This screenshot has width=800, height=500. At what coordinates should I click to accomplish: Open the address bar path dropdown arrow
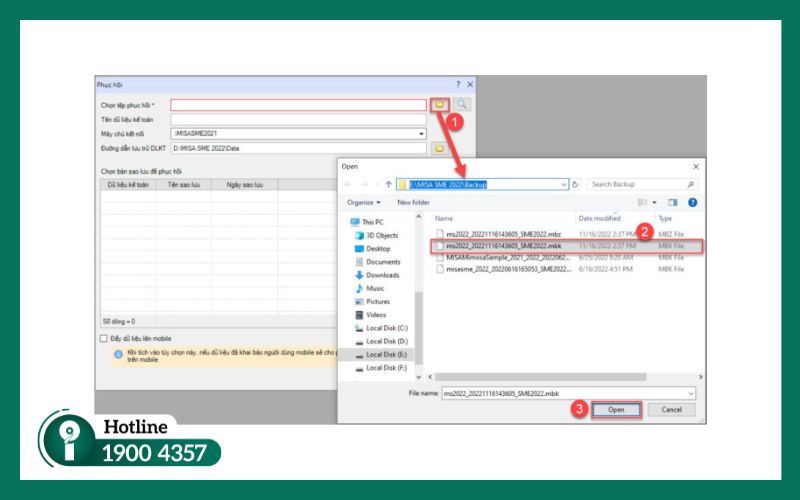pos(563,184)
